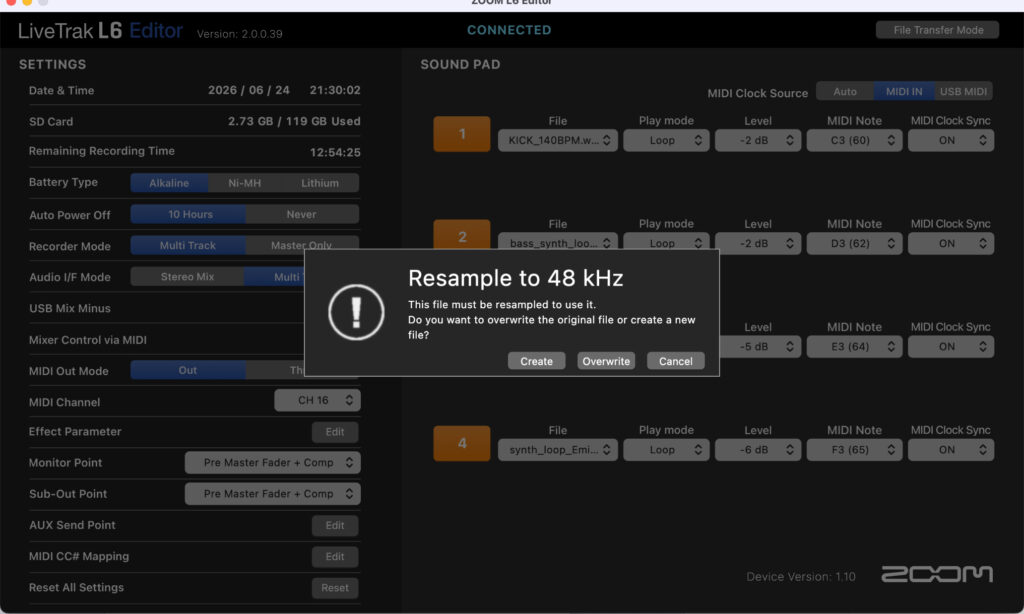The image size is (1024, 614).
Task: Open pad 1 File dropdown KICK_140BPM
Action: [x=558, y=140]
